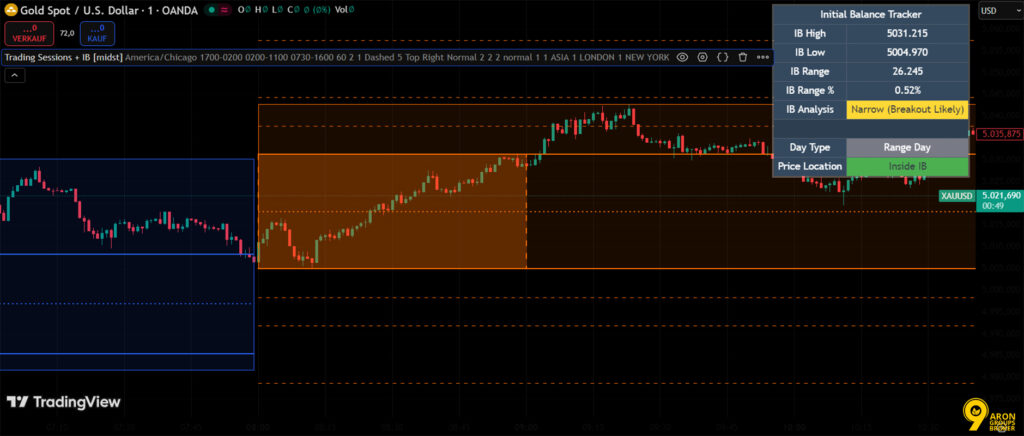Click the Day Type label cell

810,148
